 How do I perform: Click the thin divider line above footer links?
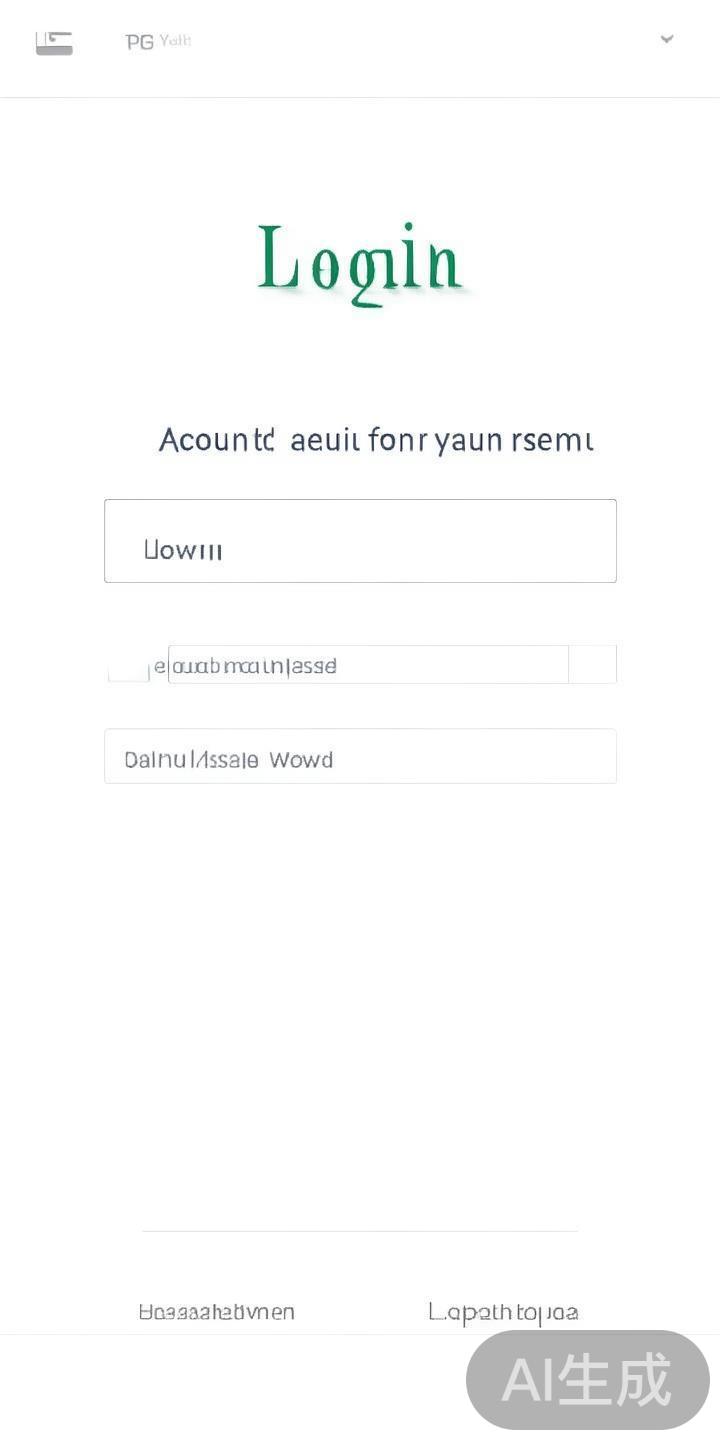pyautogui.click(x=360, y=1231)
